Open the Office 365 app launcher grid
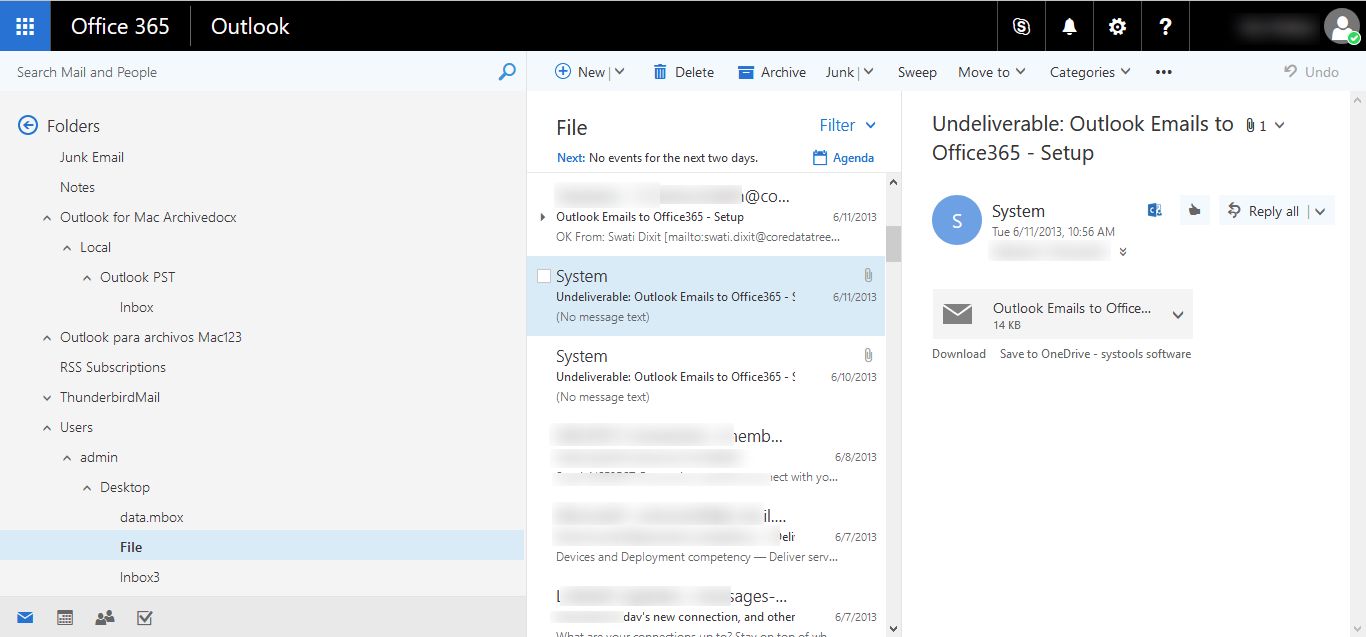The width and height of the screenshot is (1366, 637). [25, 26]
